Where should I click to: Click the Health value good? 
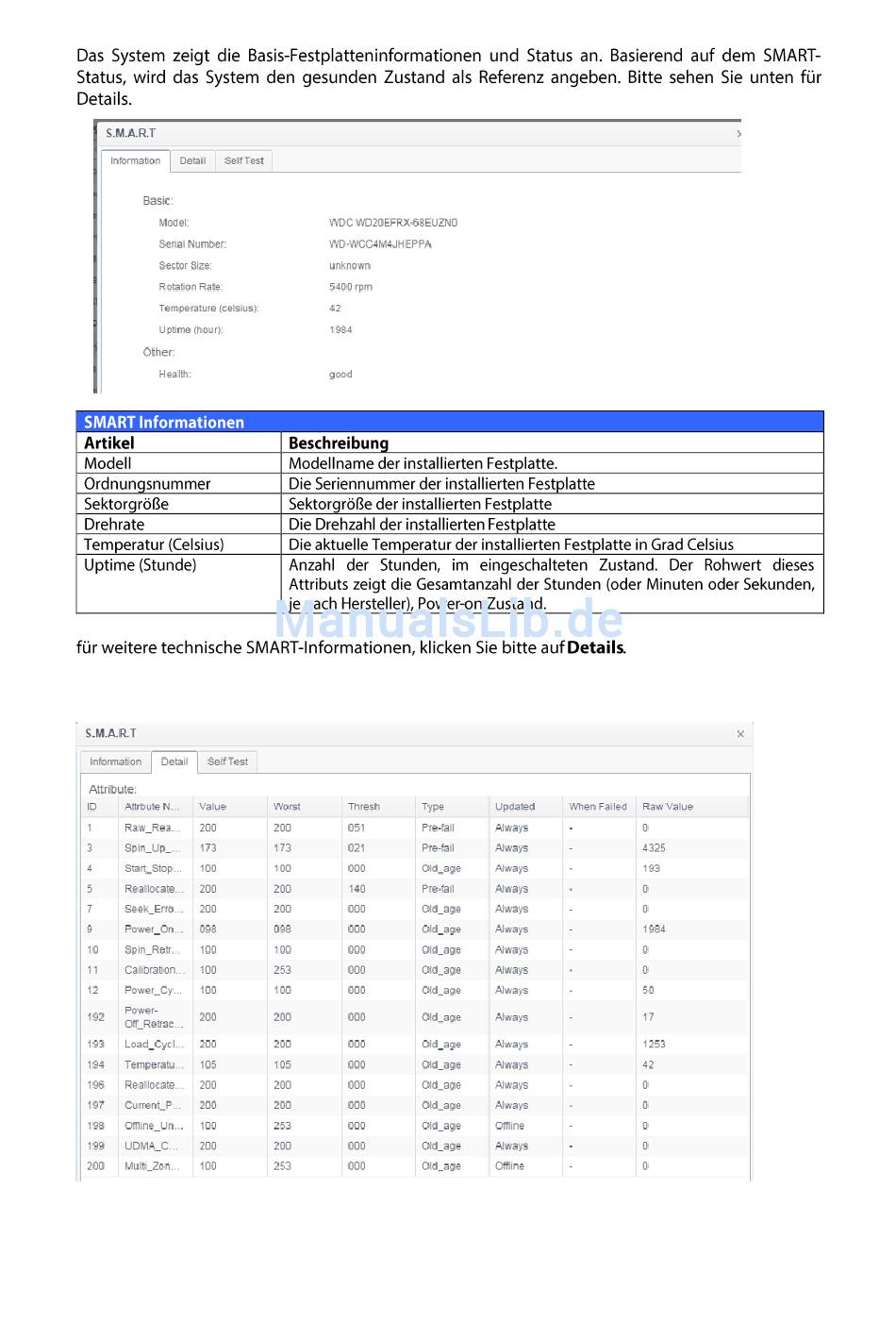point(340,375)
